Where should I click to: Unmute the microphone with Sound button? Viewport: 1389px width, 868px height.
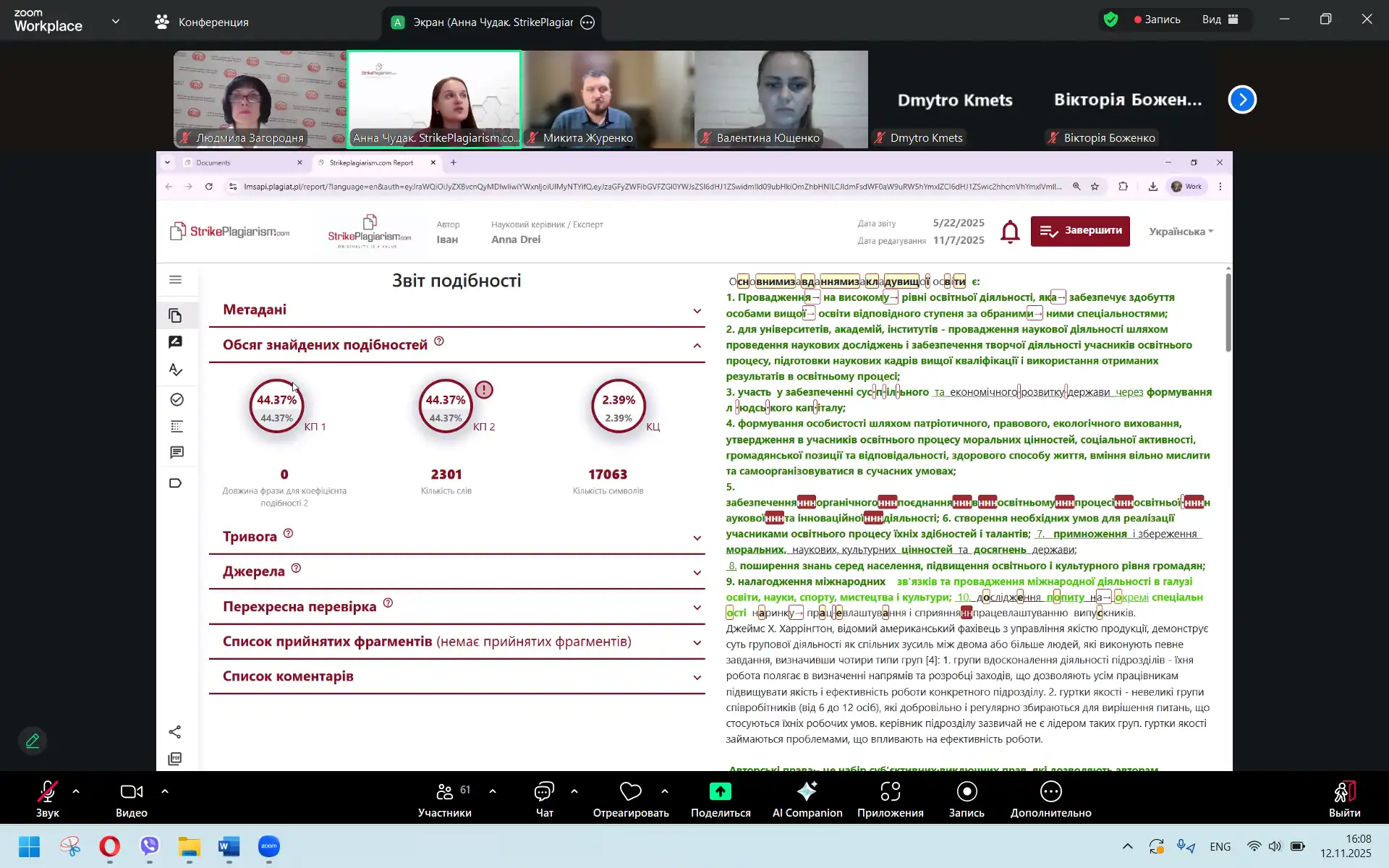(x=48, y=792)
